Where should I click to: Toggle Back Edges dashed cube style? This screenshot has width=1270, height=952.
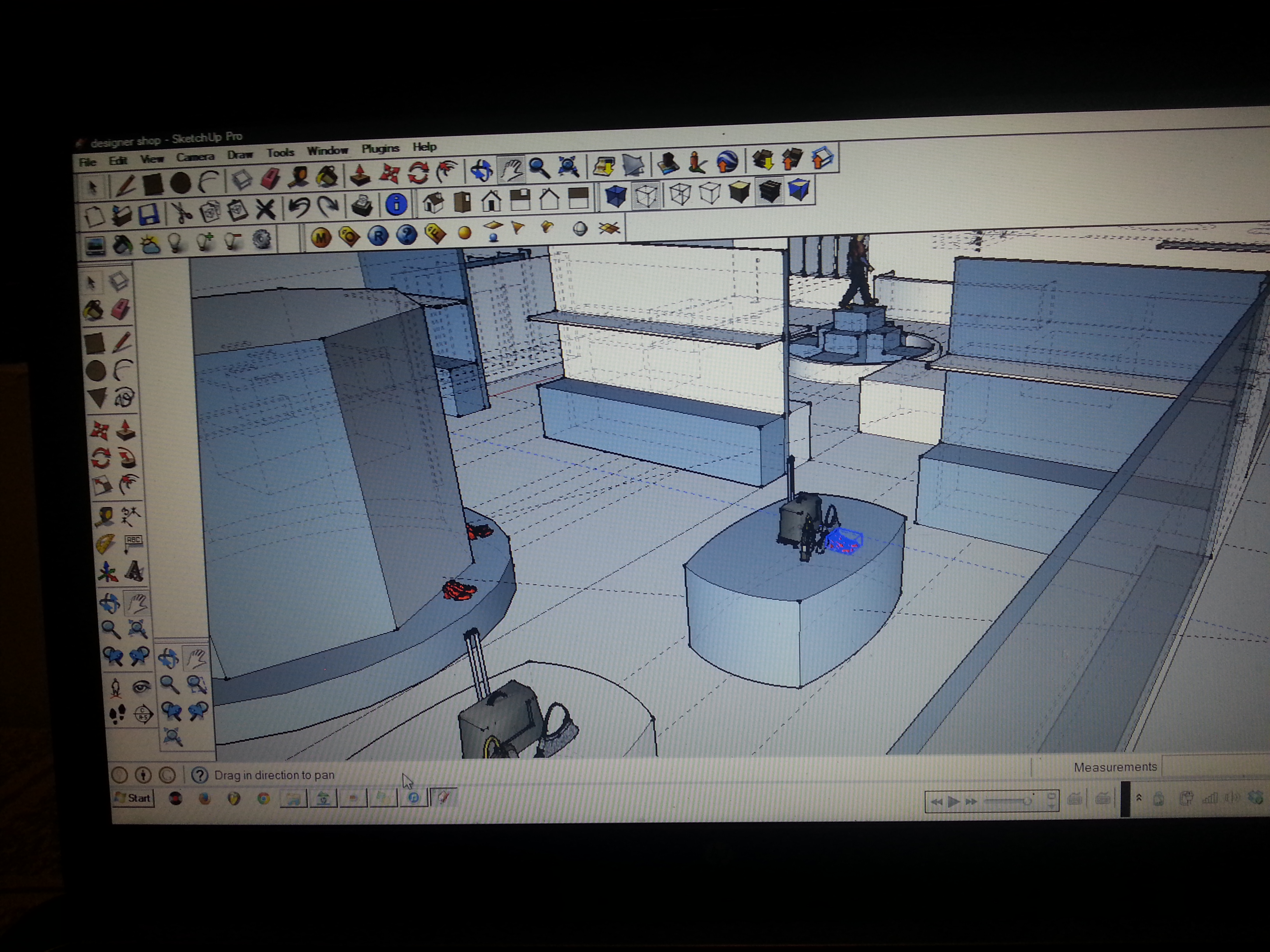(647, 196)
